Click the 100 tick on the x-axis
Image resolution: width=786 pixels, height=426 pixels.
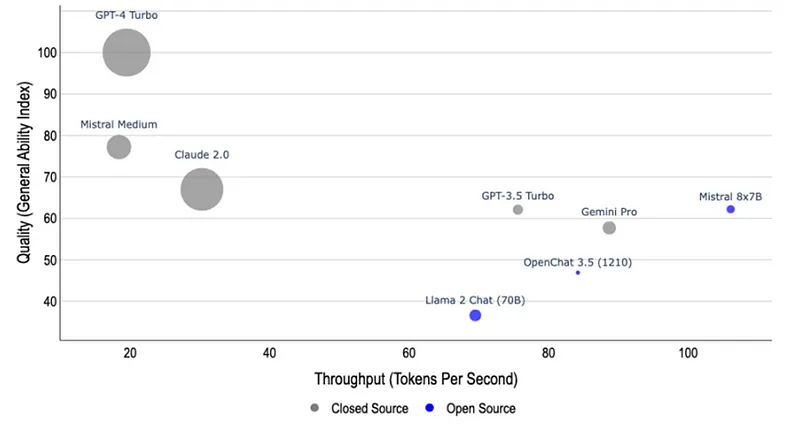tap(688, 354)
